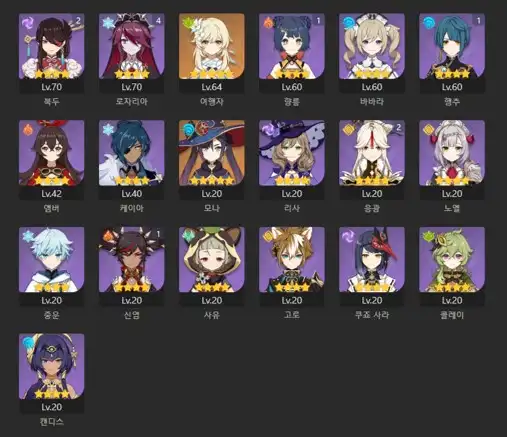
Task: Open the Gorou (고로) character card
Action: 292,267
